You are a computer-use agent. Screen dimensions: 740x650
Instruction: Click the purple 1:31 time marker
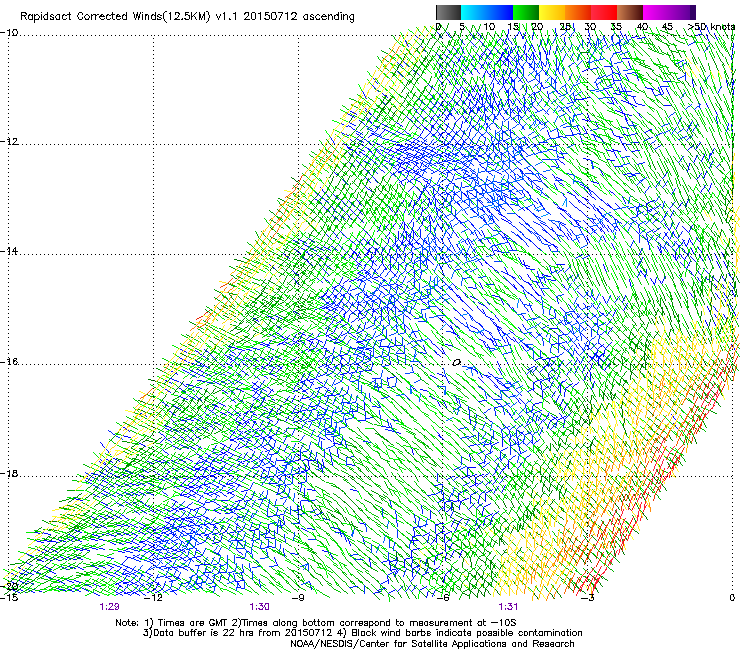point(508,607)
